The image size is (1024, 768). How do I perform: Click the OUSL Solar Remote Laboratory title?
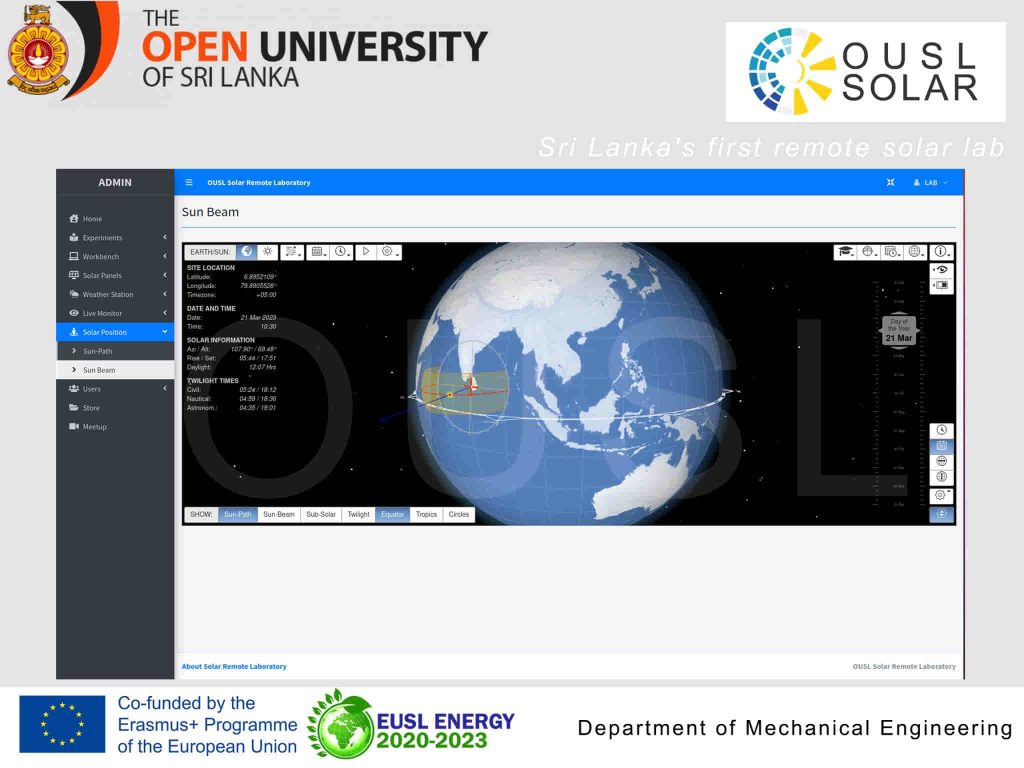(259, 183)
